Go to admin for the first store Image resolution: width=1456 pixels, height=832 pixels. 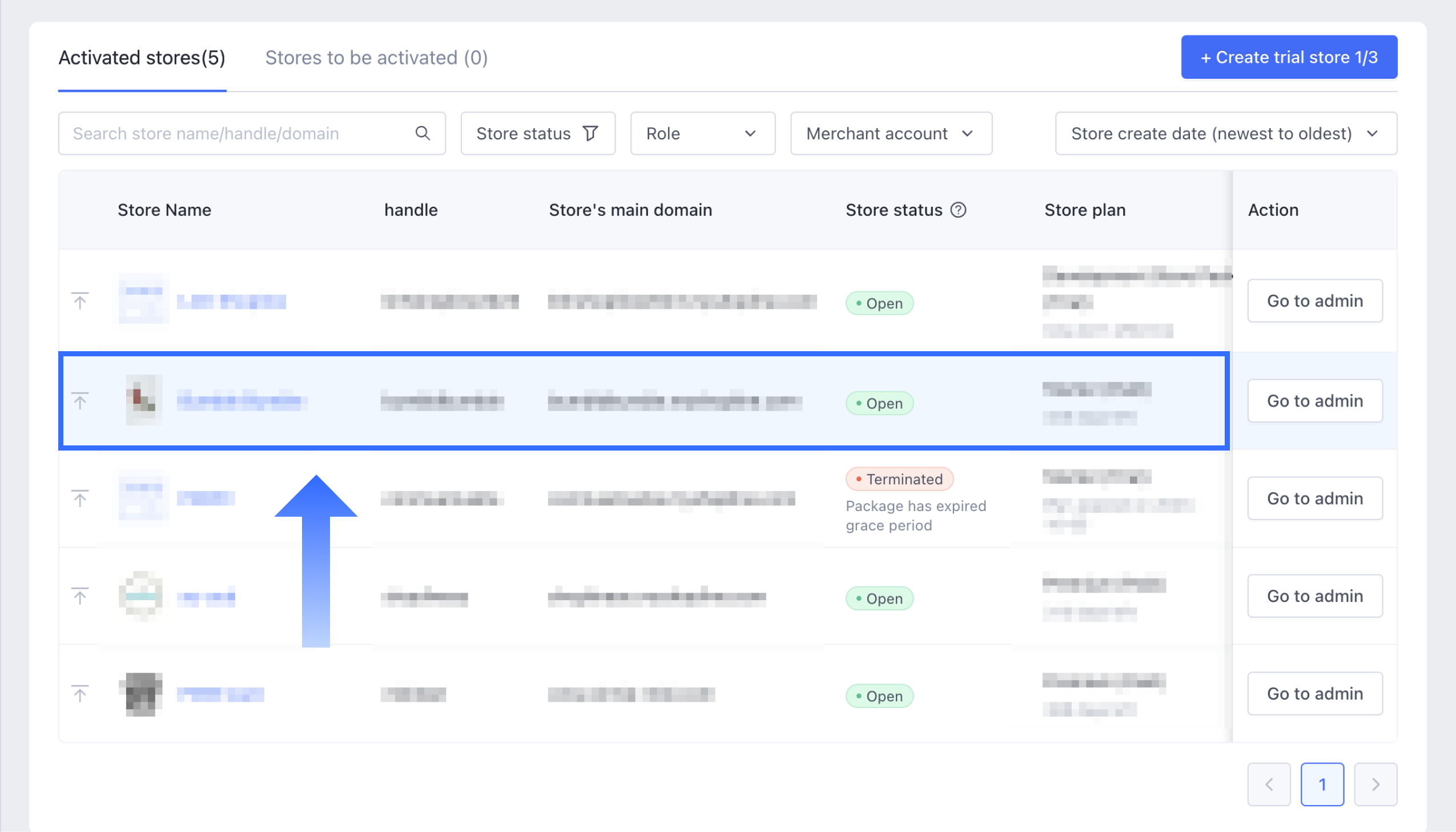tap(1314, 300)
